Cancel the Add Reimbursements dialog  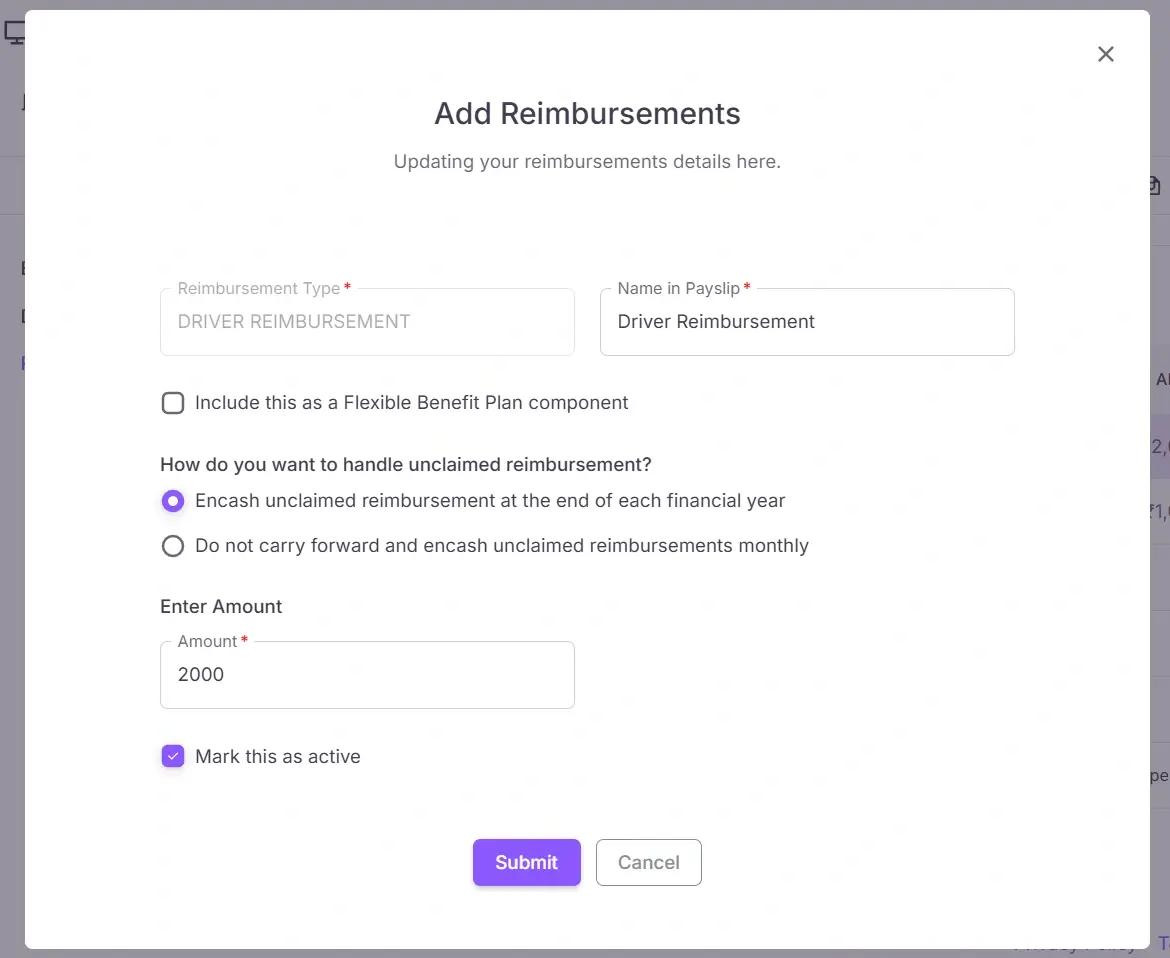(648, 862)
